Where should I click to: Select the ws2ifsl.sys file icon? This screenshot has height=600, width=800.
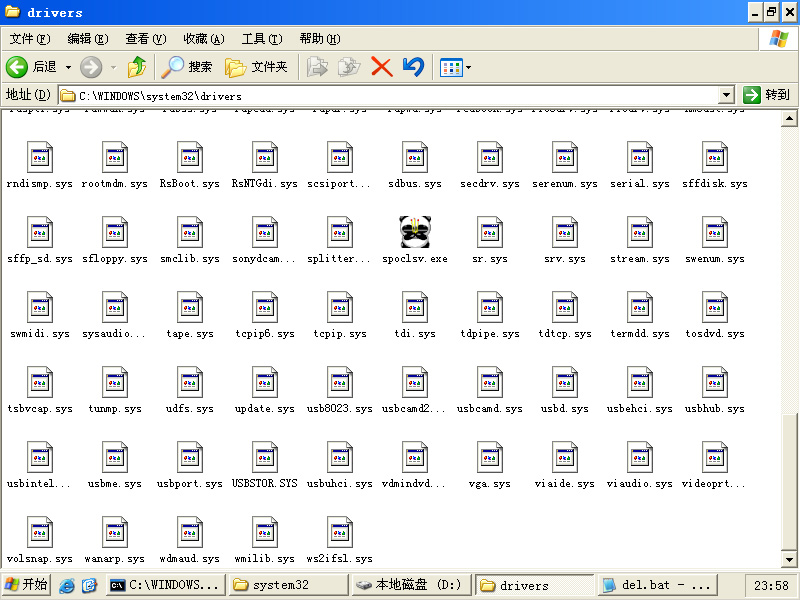click(x=340, y=532)
